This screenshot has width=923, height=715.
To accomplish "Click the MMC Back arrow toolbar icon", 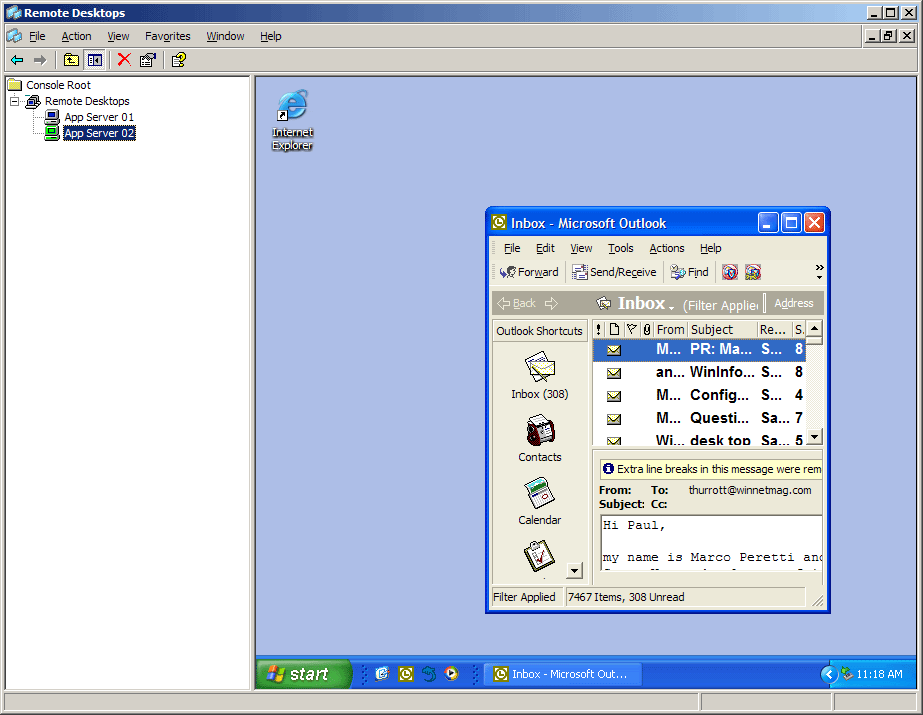I will coord(17,60).
